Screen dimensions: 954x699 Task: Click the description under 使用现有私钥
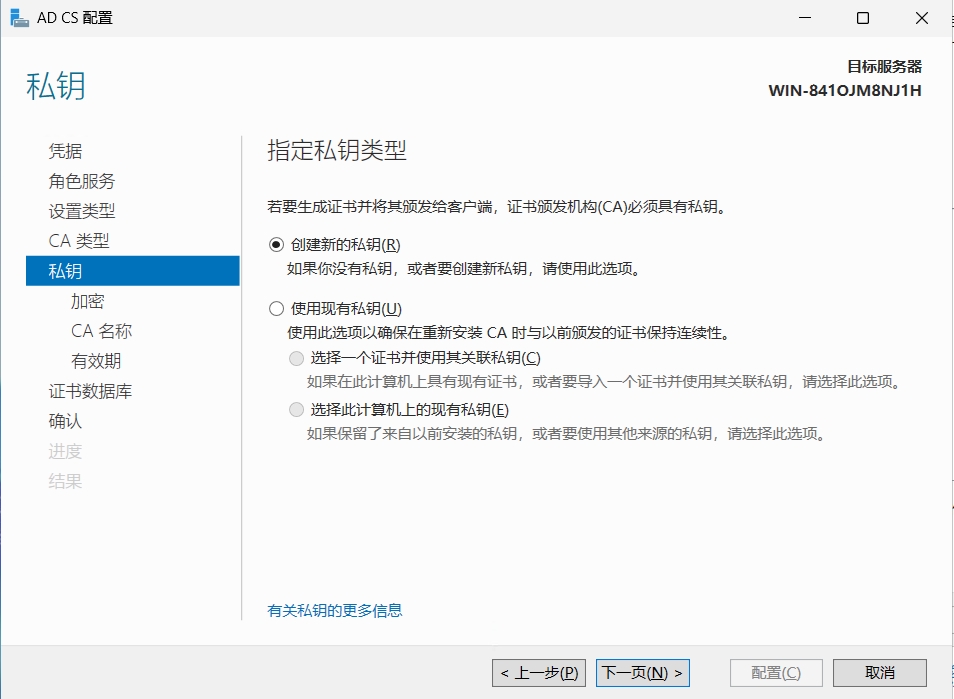tap(510, 333)
